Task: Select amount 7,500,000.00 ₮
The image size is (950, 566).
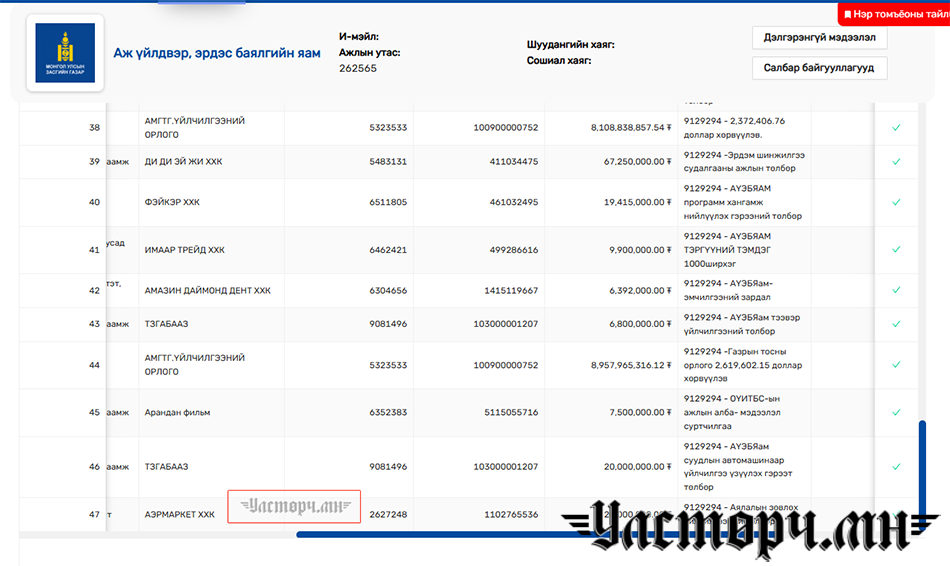Action: coord(640,412)
